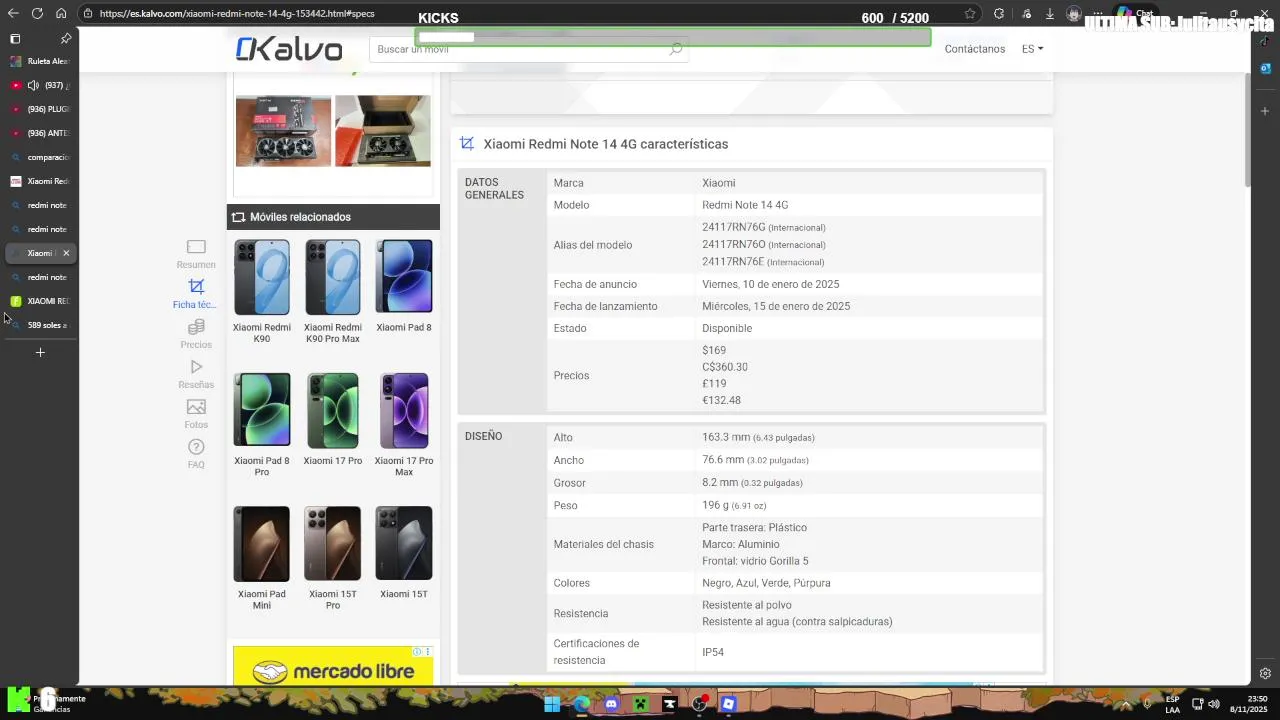
Task: Click the page vertical scrollbar
Action: click(x=1247, y=130)
